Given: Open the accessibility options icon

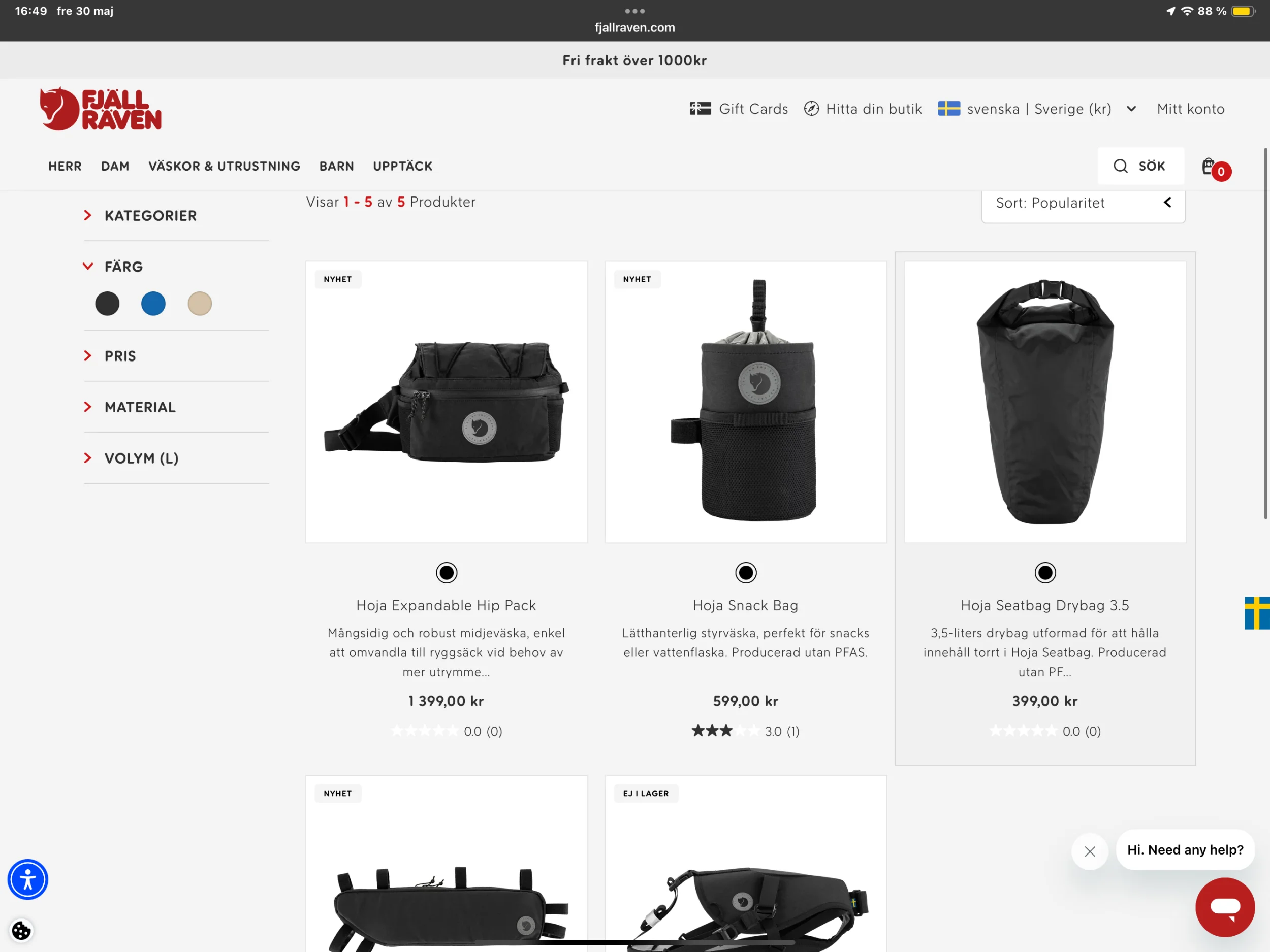Looking at the screenshot, I should pyautogui.click(x=27, y=878).
